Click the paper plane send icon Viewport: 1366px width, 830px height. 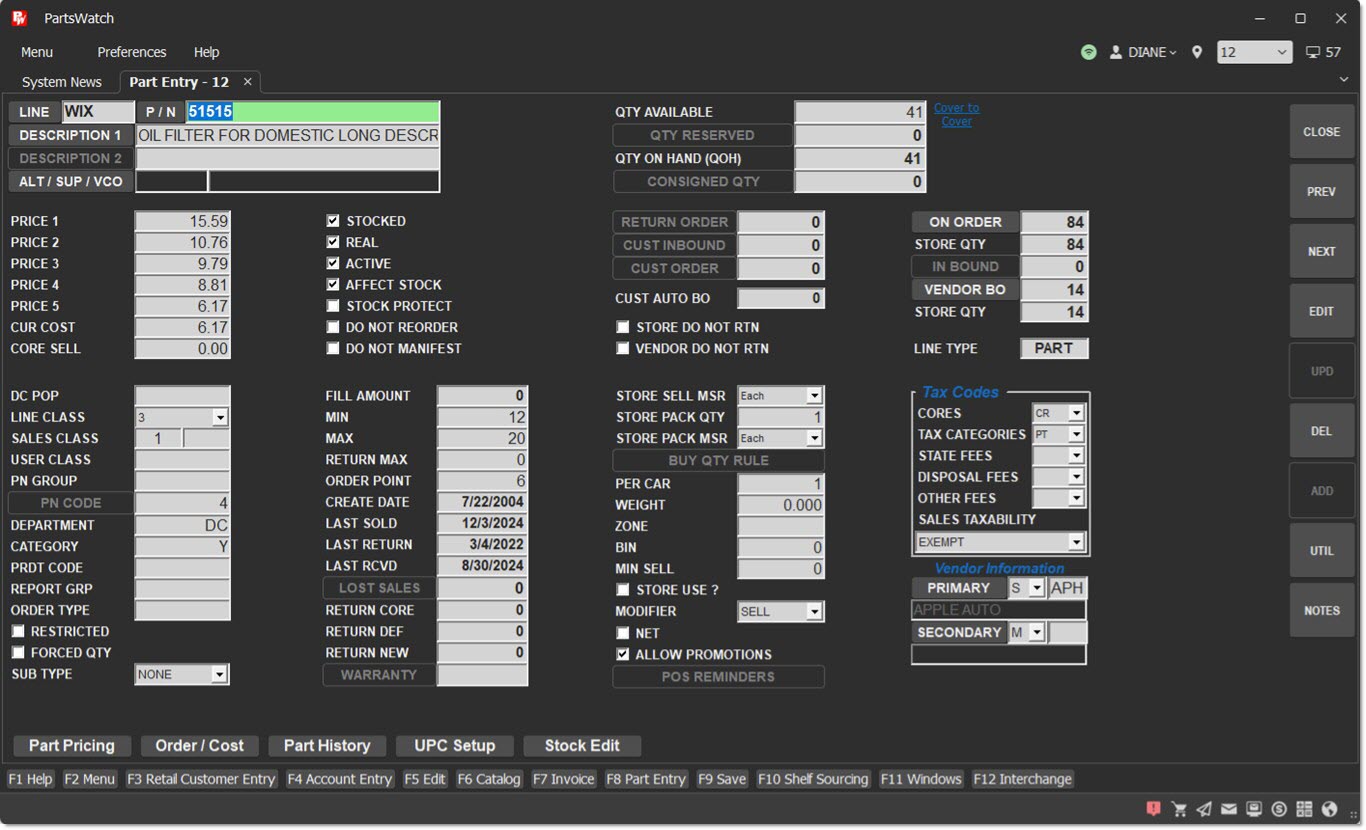pyautogui.click(x=1204, y=809)
